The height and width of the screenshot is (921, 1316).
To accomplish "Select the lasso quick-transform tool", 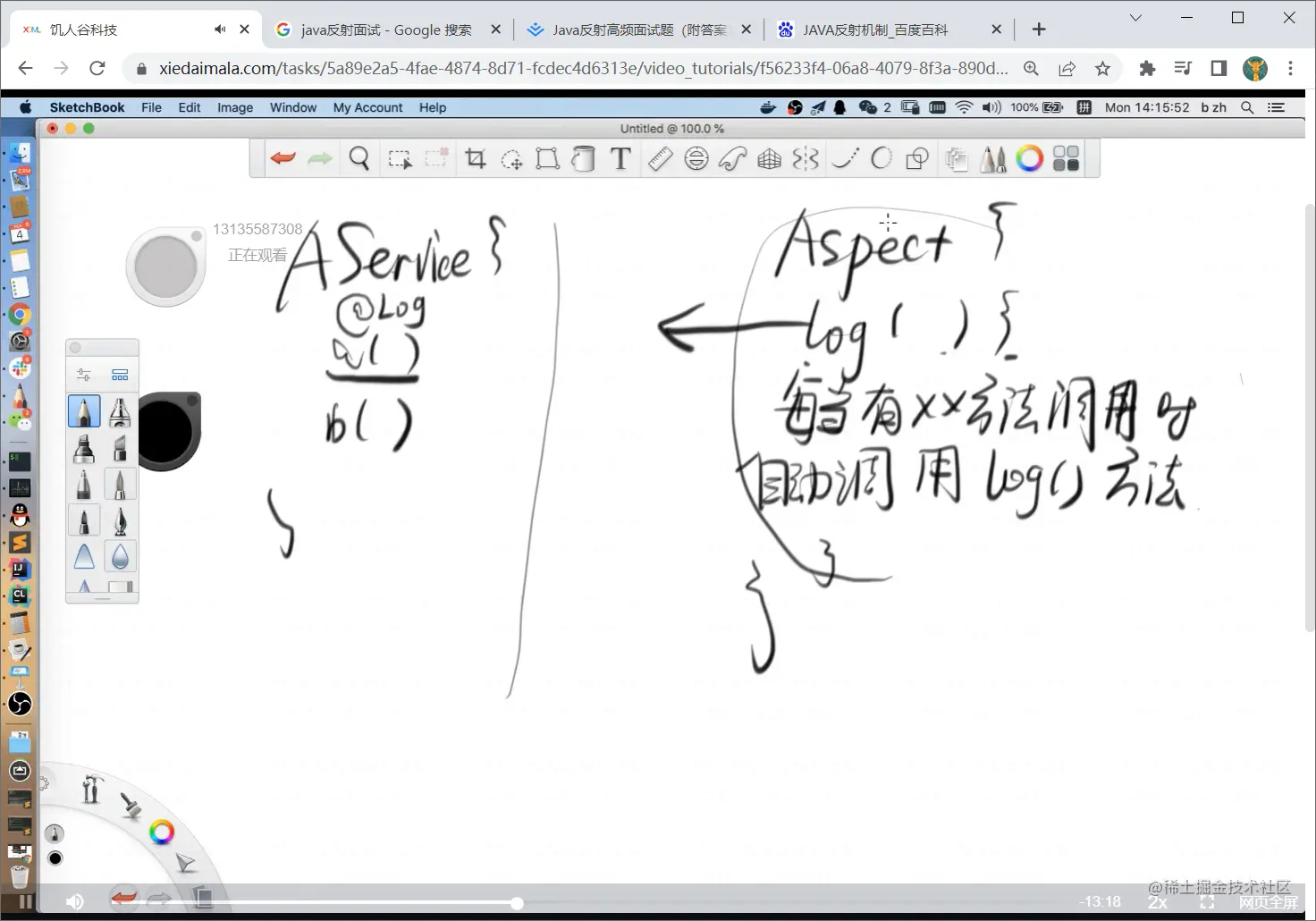I will pos(511,159).
